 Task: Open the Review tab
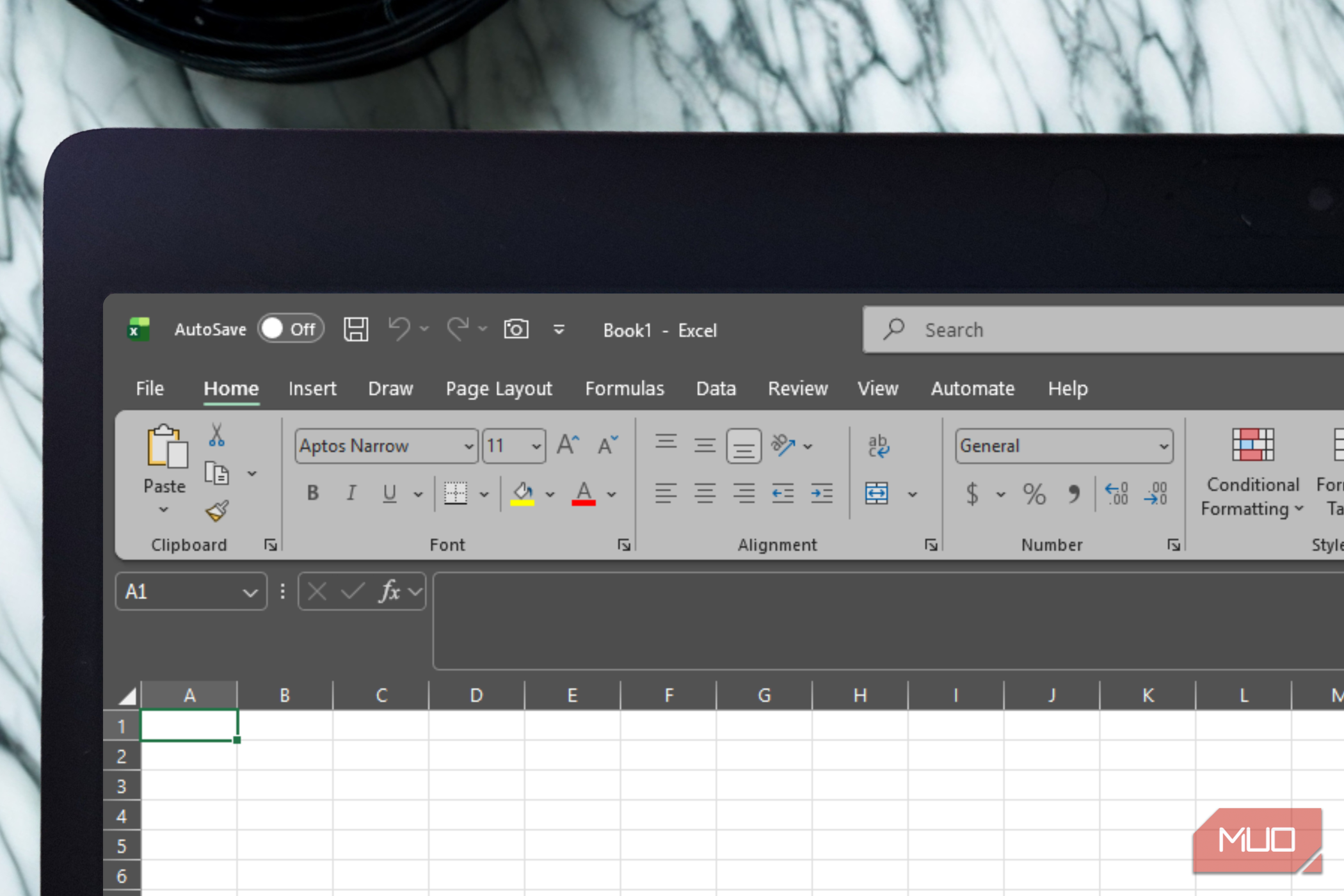click(x=798, y=388)
